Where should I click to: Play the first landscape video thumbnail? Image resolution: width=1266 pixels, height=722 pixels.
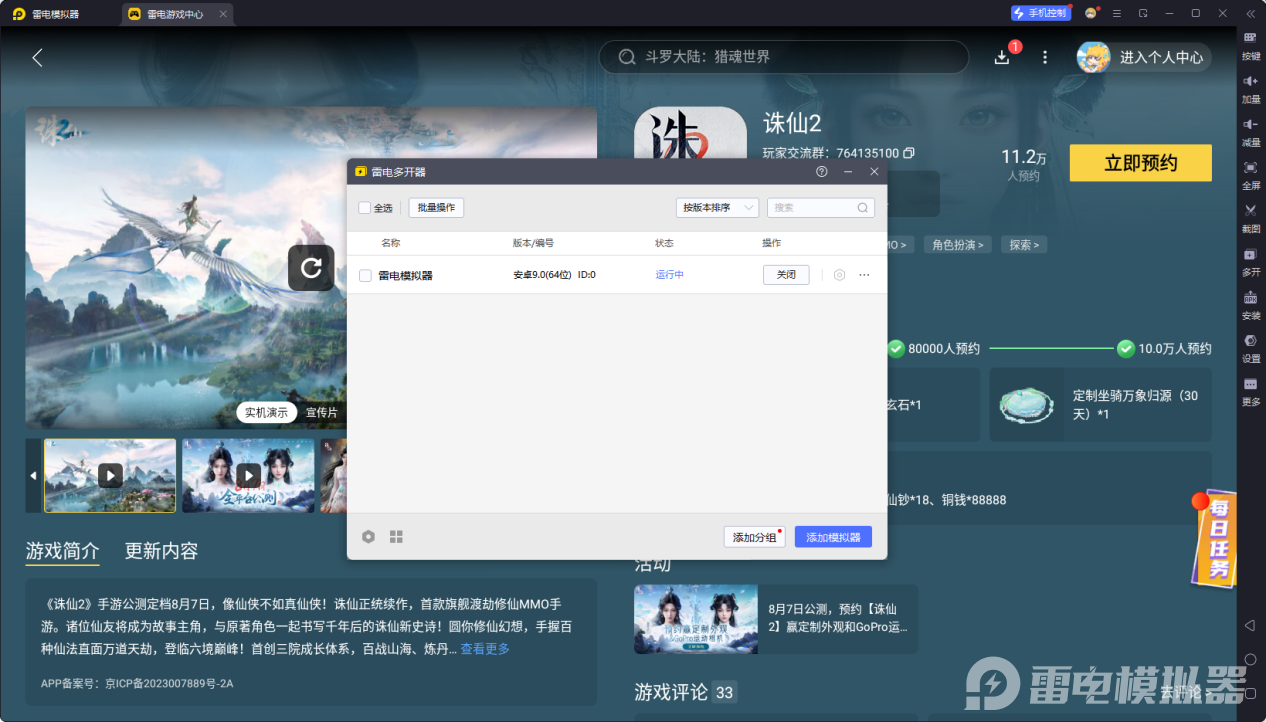tap(110, 476)
